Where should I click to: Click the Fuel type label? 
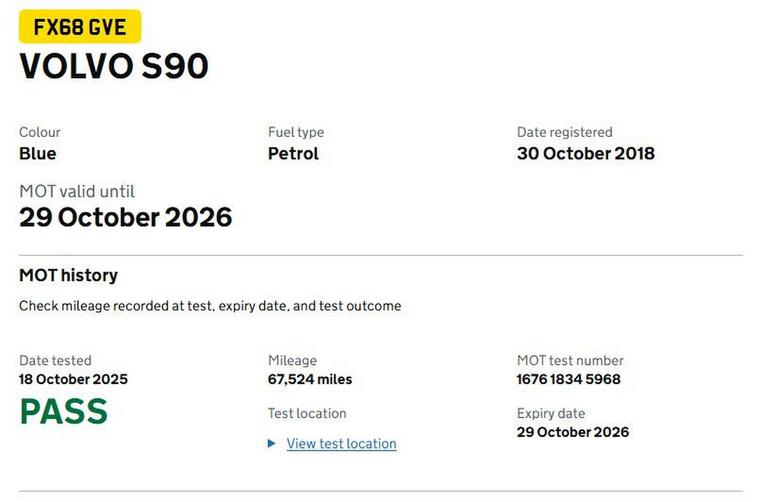[296, 132]
